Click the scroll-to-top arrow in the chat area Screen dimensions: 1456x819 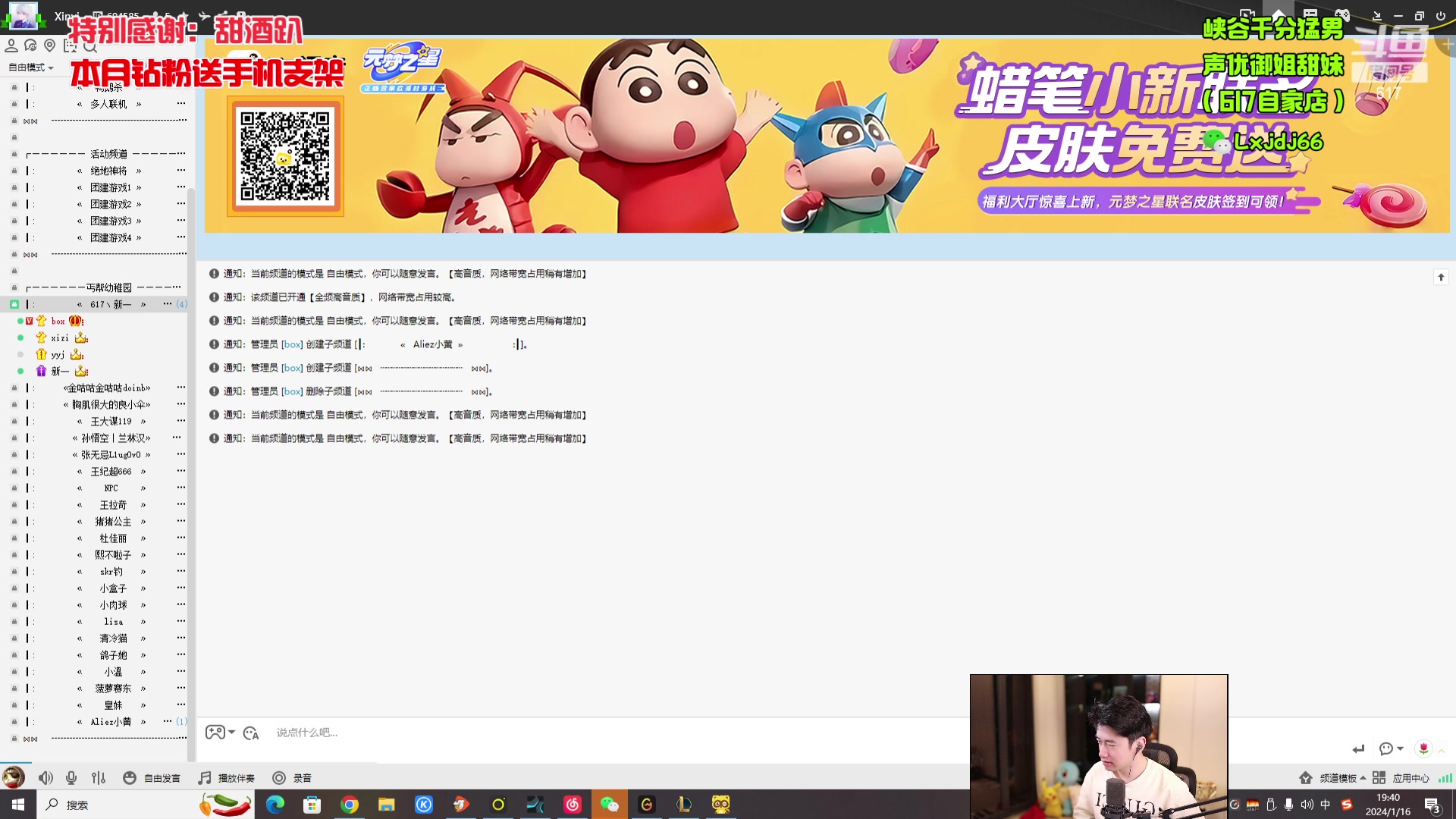point(1441,278)
